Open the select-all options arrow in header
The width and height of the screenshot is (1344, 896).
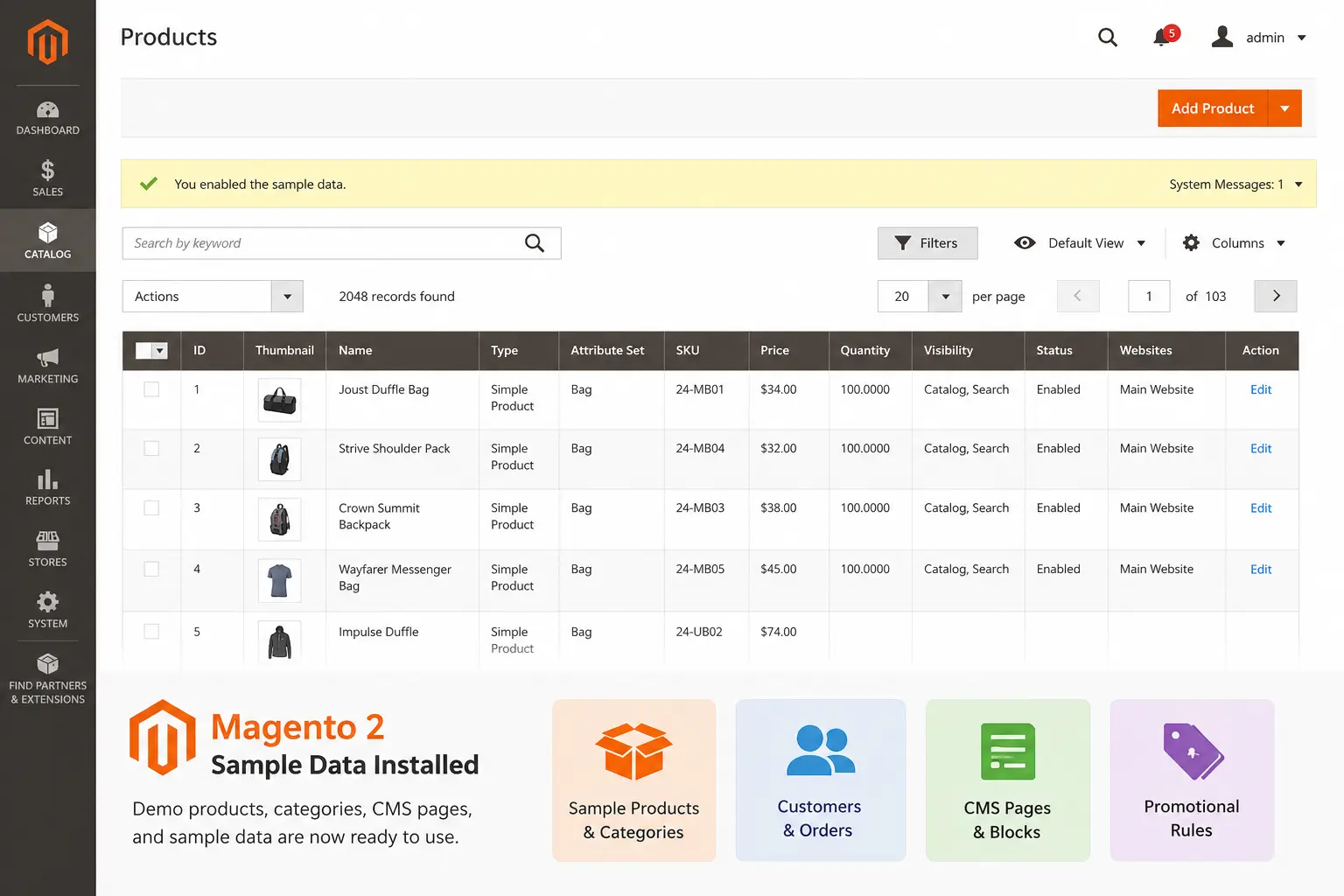159,351
